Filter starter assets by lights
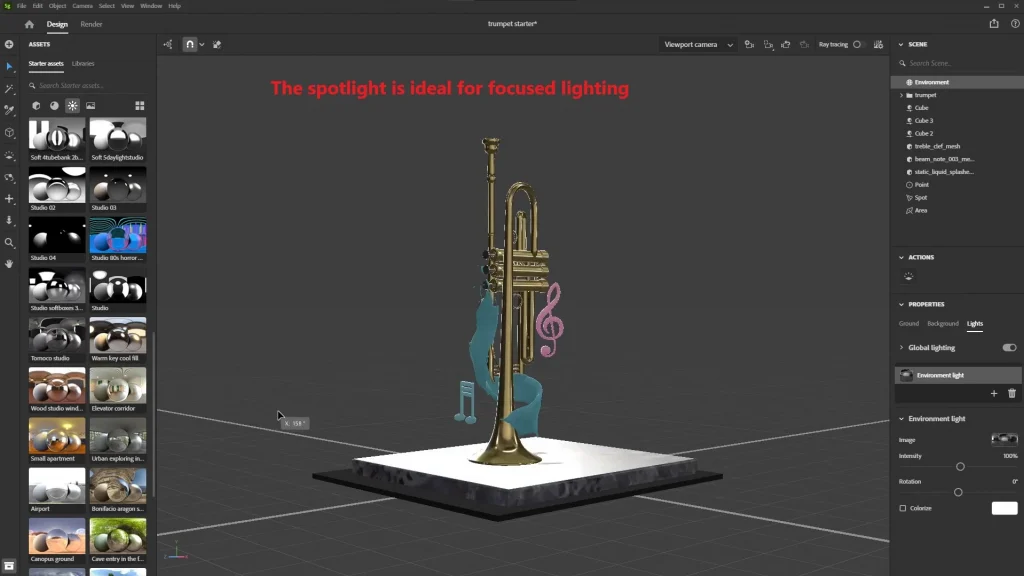 pyautogui.click(x=72, y=106)
